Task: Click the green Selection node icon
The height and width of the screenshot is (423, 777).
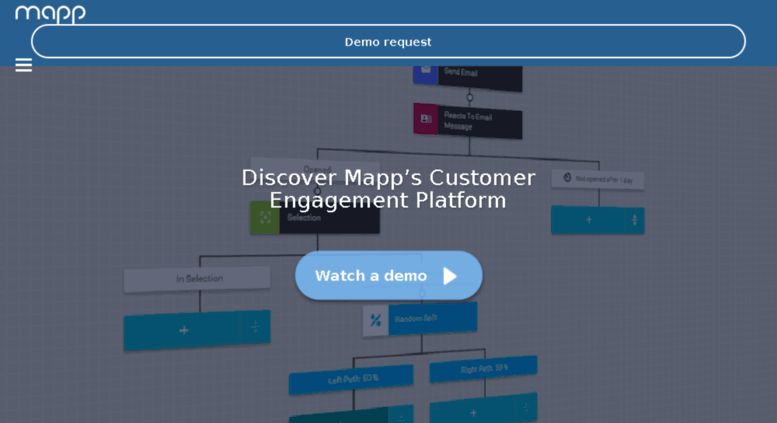Action: [265, 217]
